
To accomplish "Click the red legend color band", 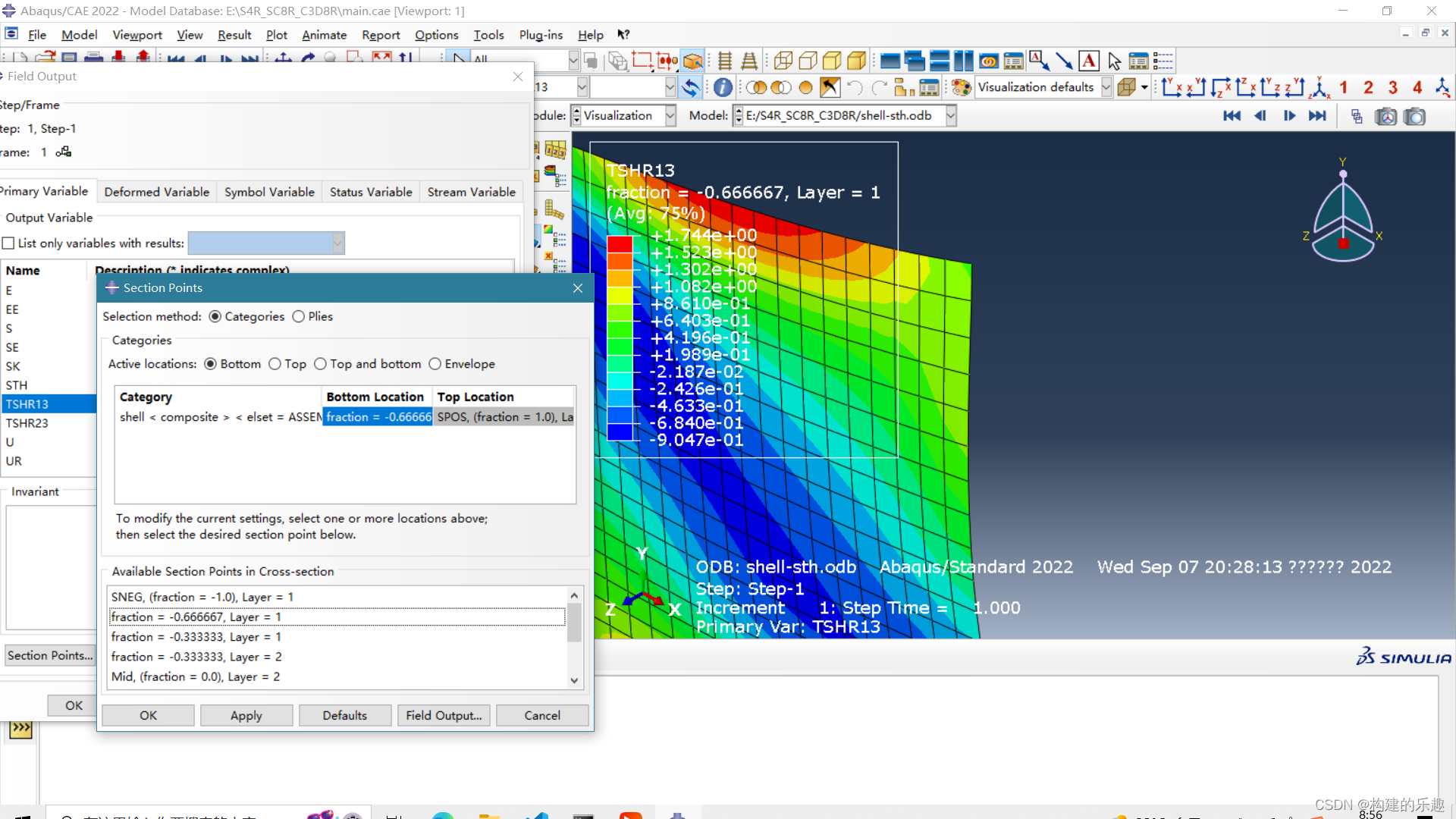I will click(620, 244).
